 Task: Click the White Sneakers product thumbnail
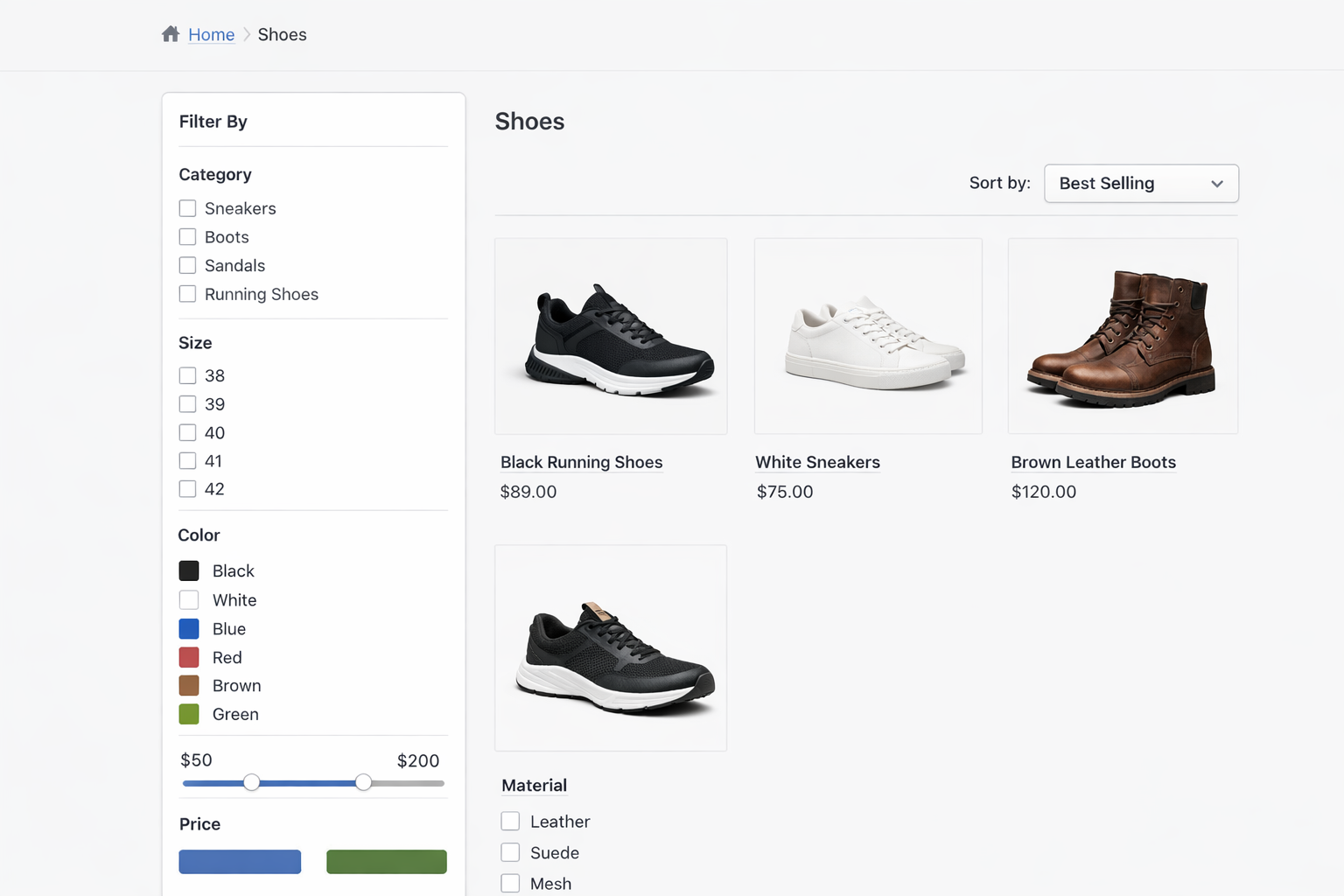tap(867, 336)
